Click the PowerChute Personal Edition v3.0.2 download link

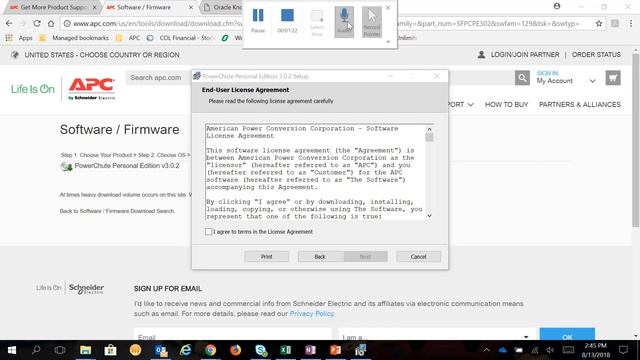[127, 166]
